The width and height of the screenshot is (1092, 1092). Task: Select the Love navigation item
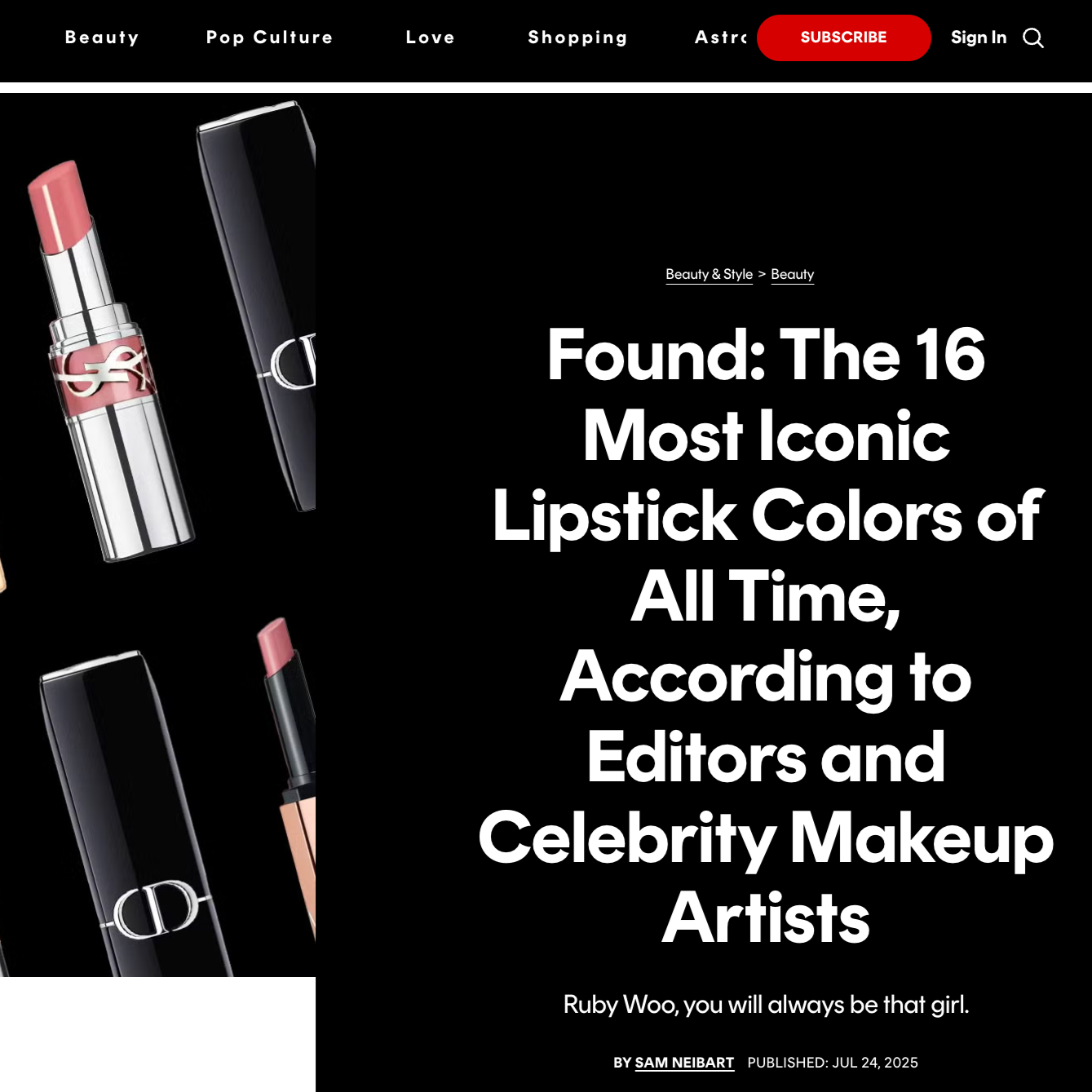(x=431, y=38)
